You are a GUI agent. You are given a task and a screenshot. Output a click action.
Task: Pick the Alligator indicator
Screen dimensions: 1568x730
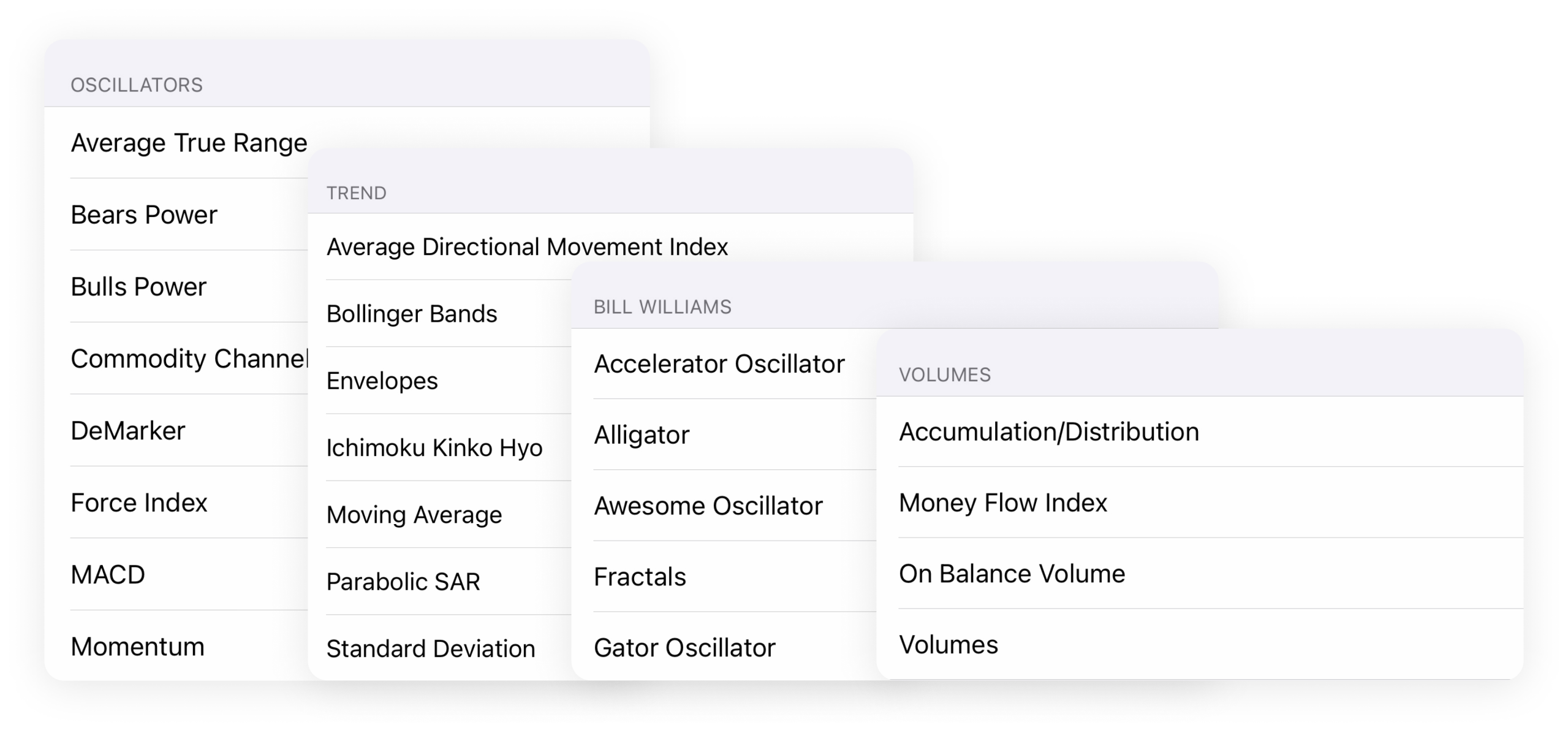coord(642,435)
